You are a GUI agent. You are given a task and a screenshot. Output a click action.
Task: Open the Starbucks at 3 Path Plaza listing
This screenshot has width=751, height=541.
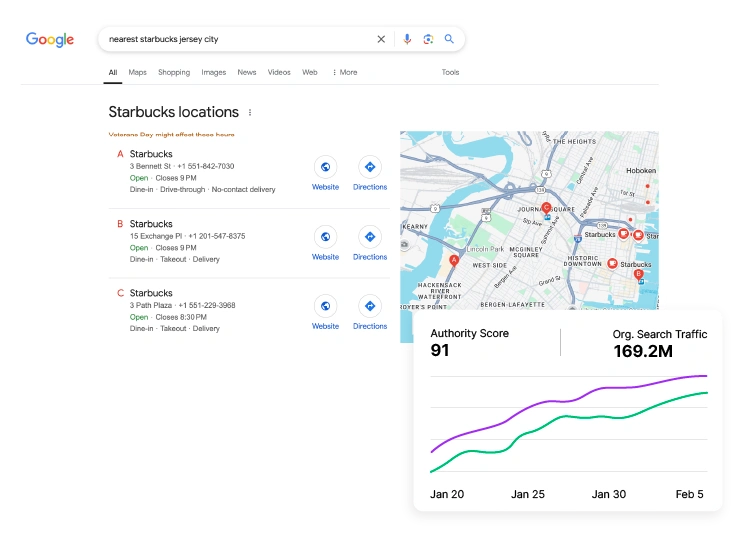point(151,293)
